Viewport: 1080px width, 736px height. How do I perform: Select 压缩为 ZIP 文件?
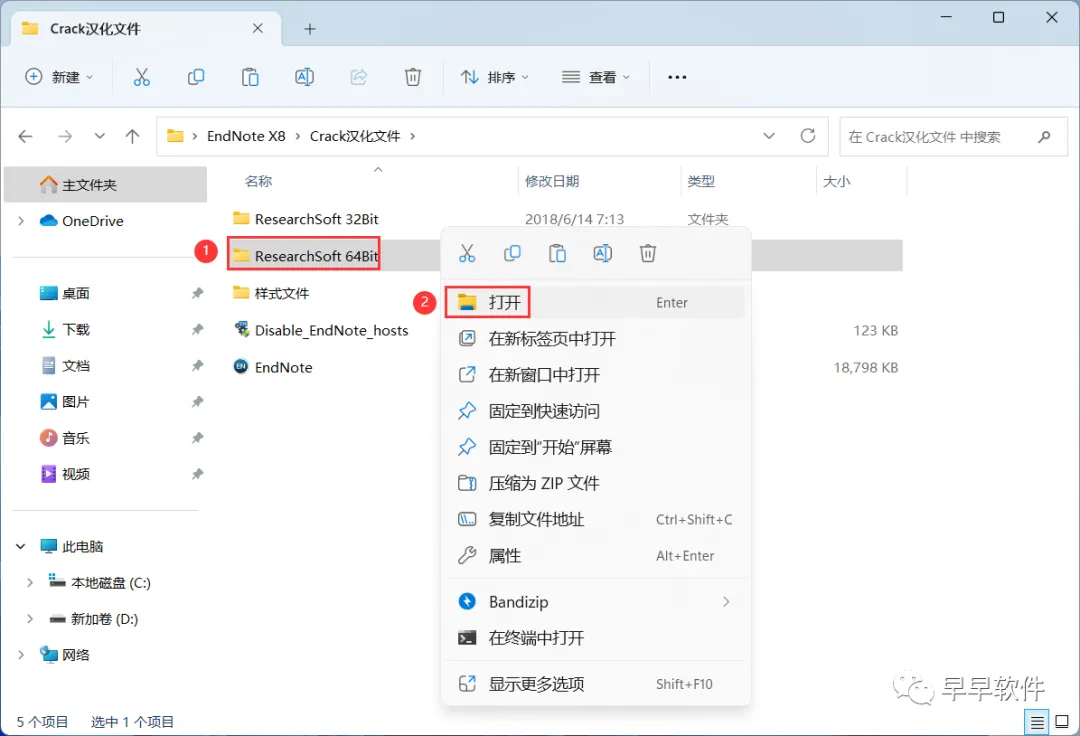pyautogui.click(x=595, y=483)
